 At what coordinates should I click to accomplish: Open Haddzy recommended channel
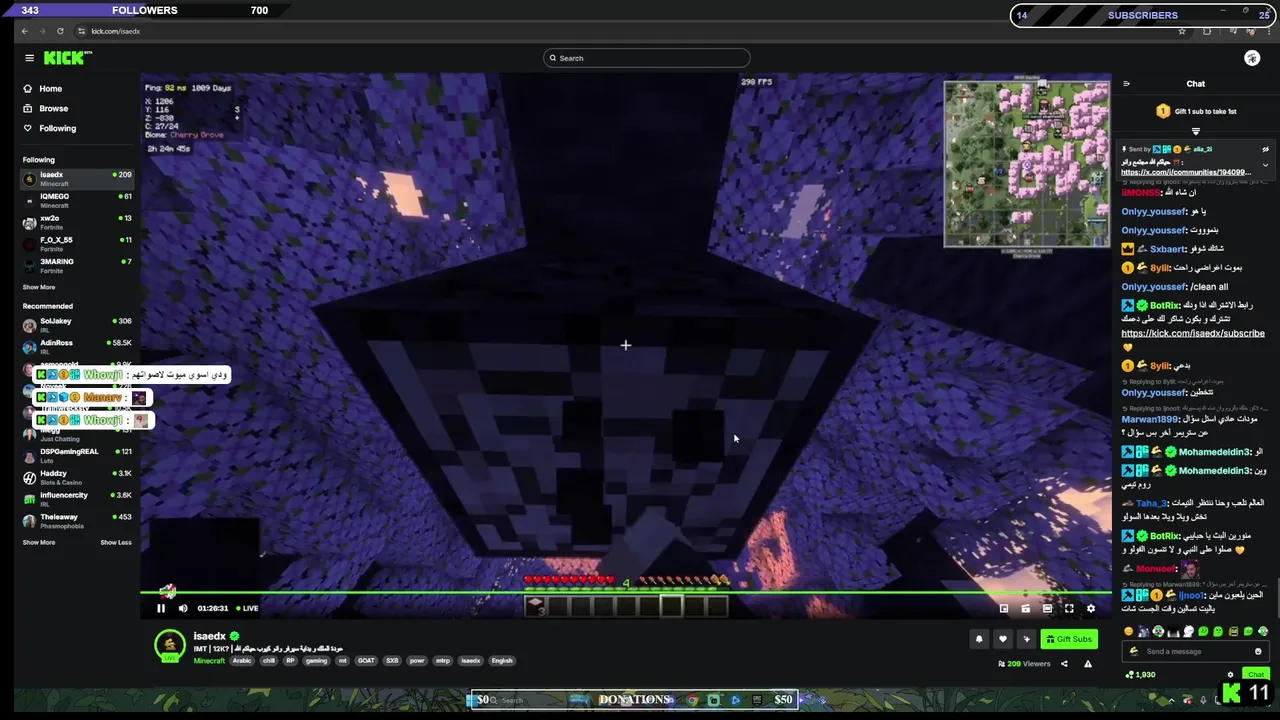(x=78, y=477)
